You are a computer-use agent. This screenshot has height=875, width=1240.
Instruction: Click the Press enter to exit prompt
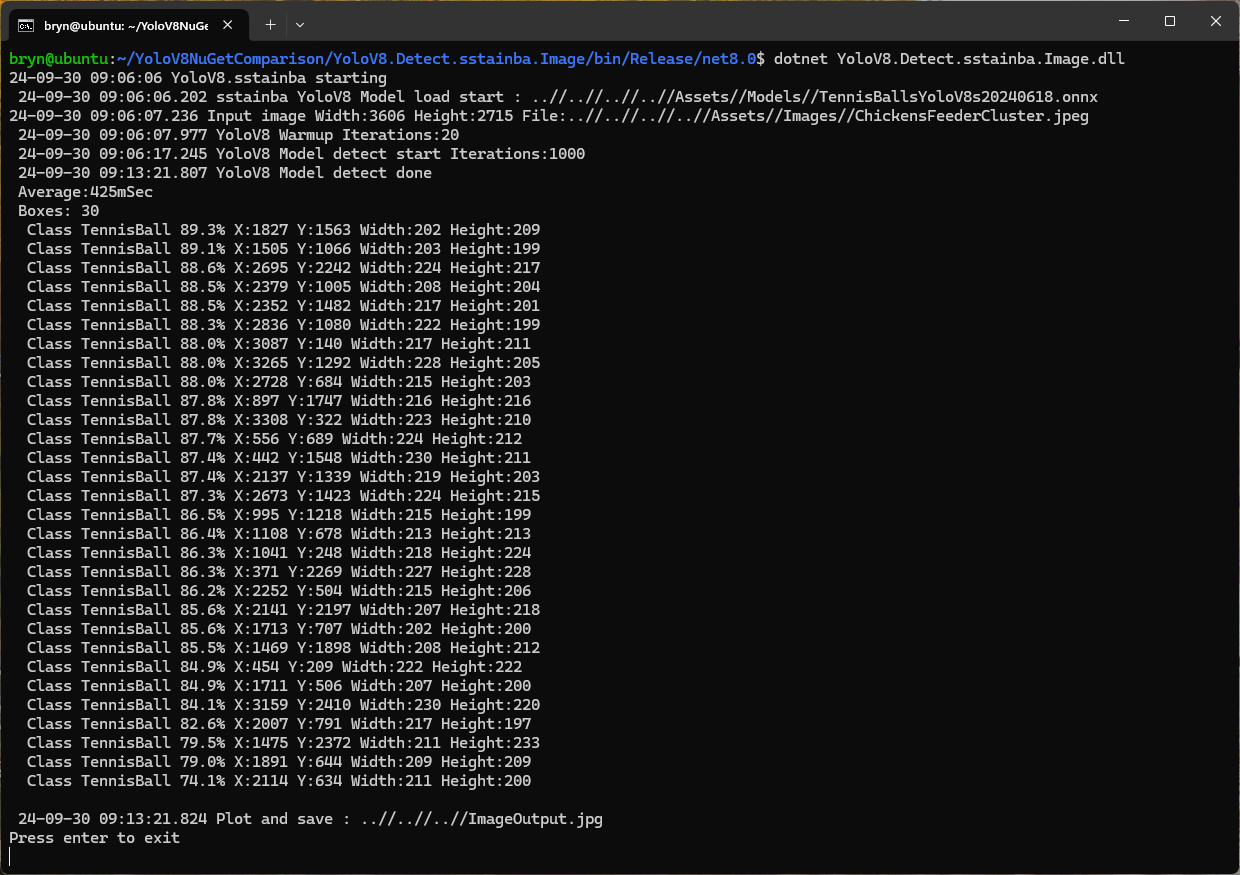click(x=92, y=837)
